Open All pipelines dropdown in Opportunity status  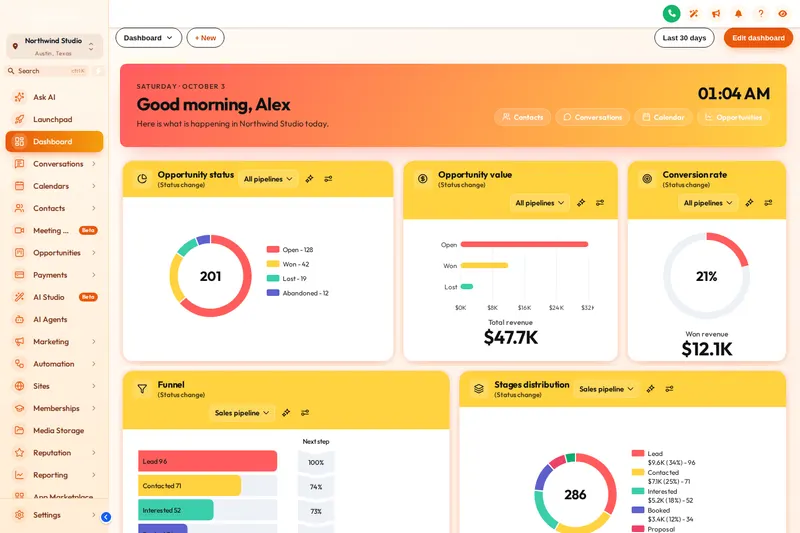(x=268, y=179)
